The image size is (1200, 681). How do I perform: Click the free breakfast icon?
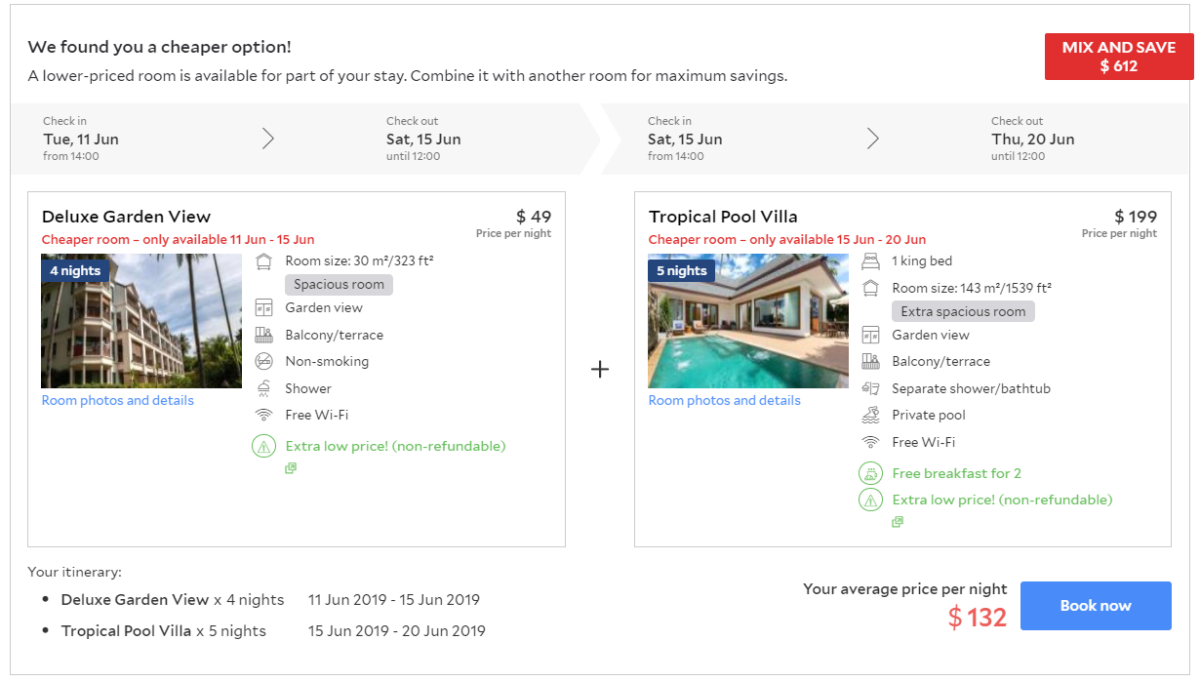(871, 473)
